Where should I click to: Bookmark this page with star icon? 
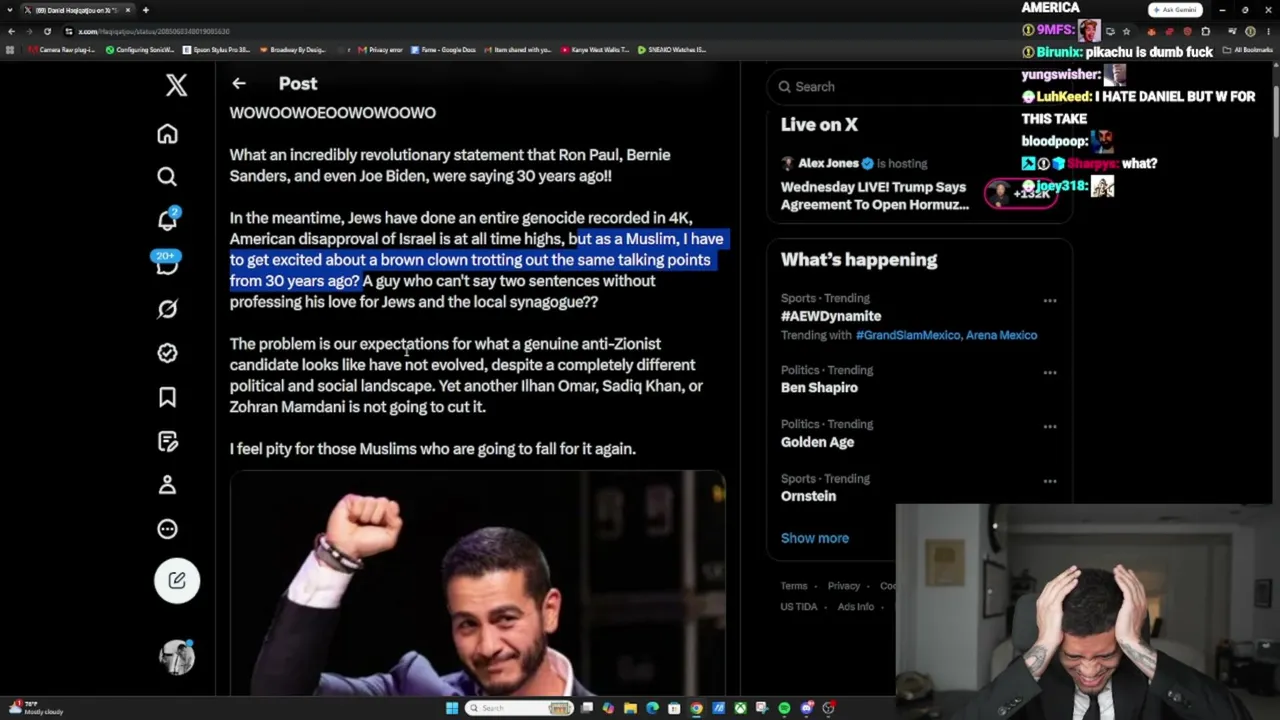coord(1126,31)
